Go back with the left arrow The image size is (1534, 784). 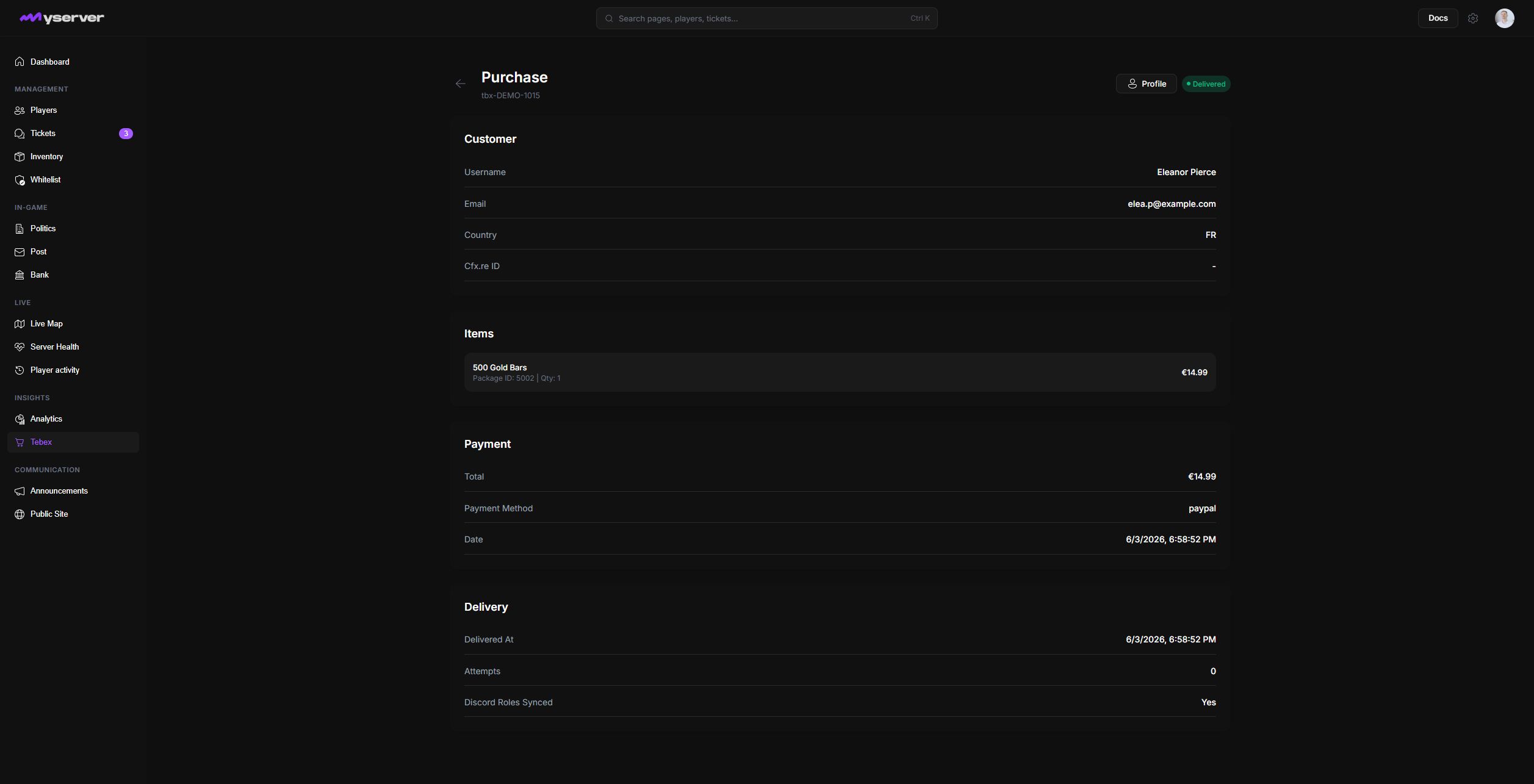(461, 84)
